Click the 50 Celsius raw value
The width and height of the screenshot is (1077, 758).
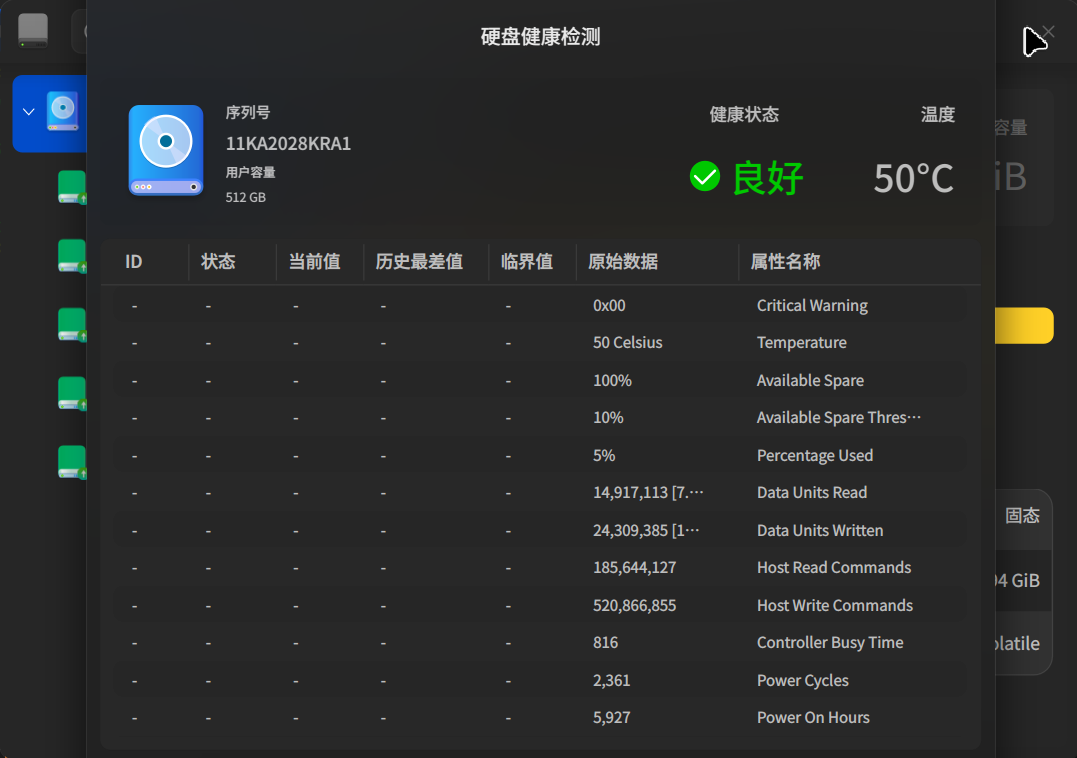[628, 343]
